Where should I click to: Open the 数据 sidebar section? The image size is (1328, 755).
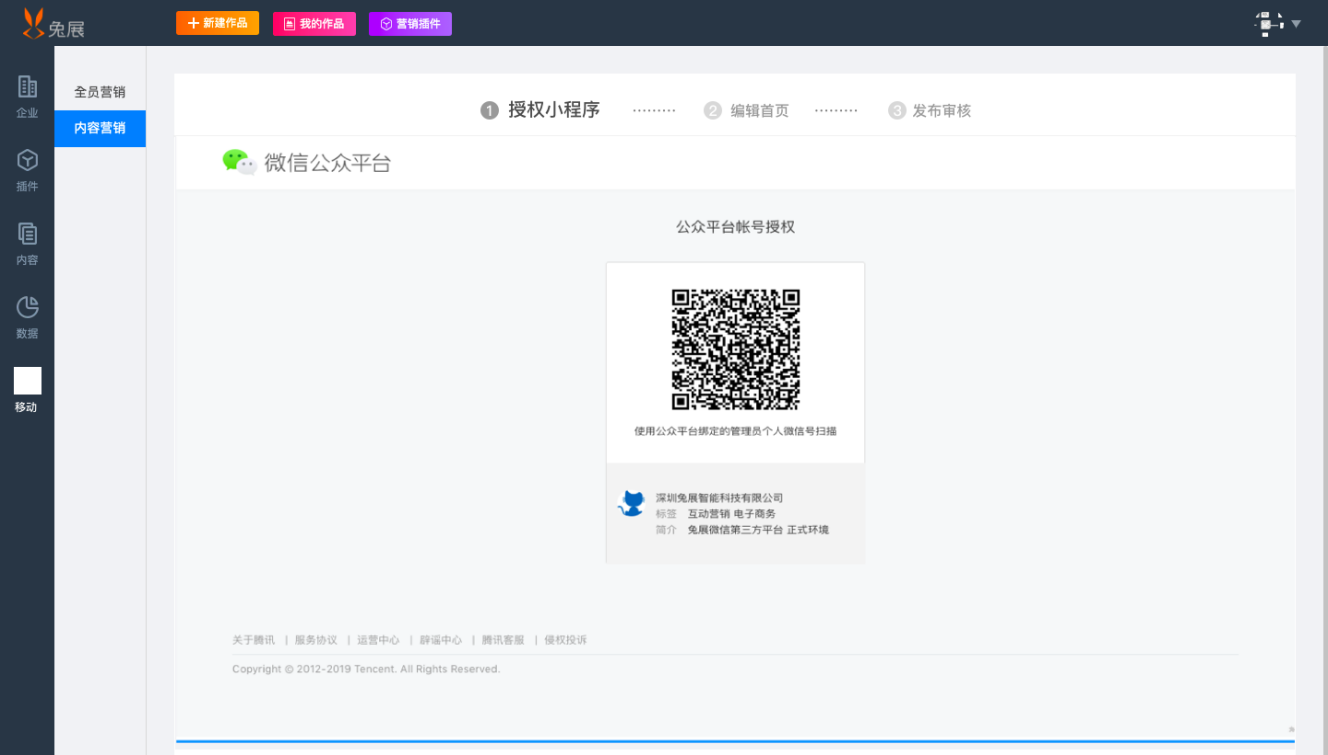(x=27, y=318)
